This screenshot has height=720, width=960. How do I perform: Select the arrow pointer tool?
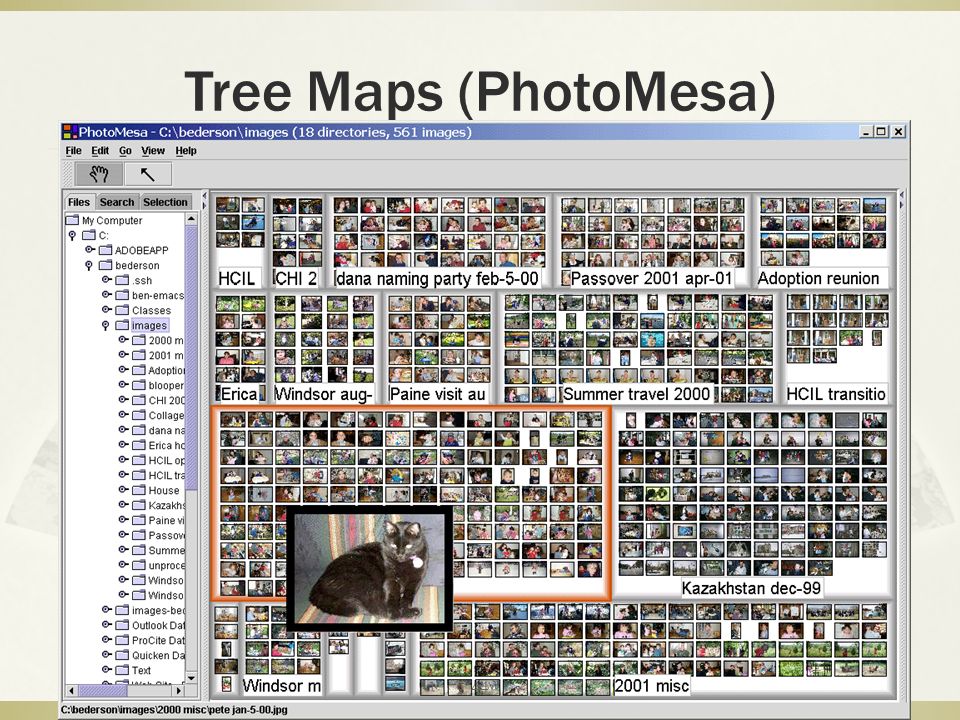[148, 174]
